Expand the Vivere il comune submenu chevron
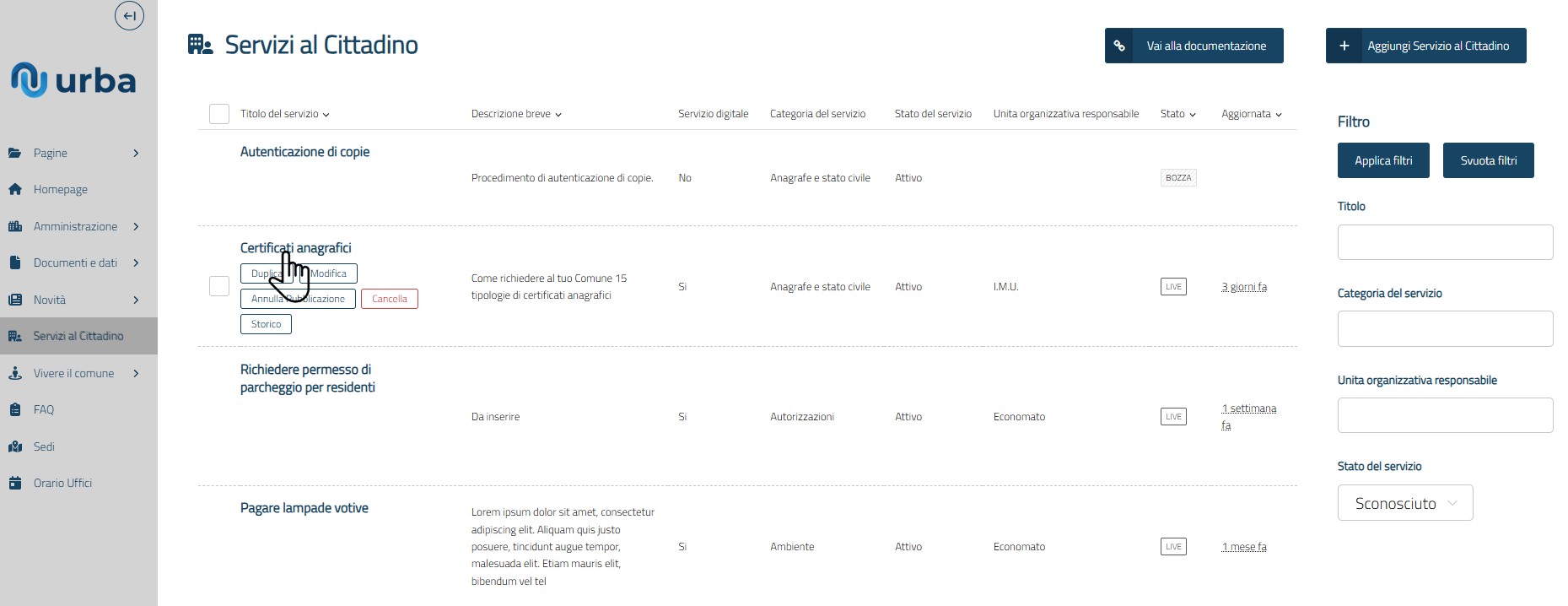Viewport: 1568px width, 606px height. pyautogui.click(x=136, y=373)
